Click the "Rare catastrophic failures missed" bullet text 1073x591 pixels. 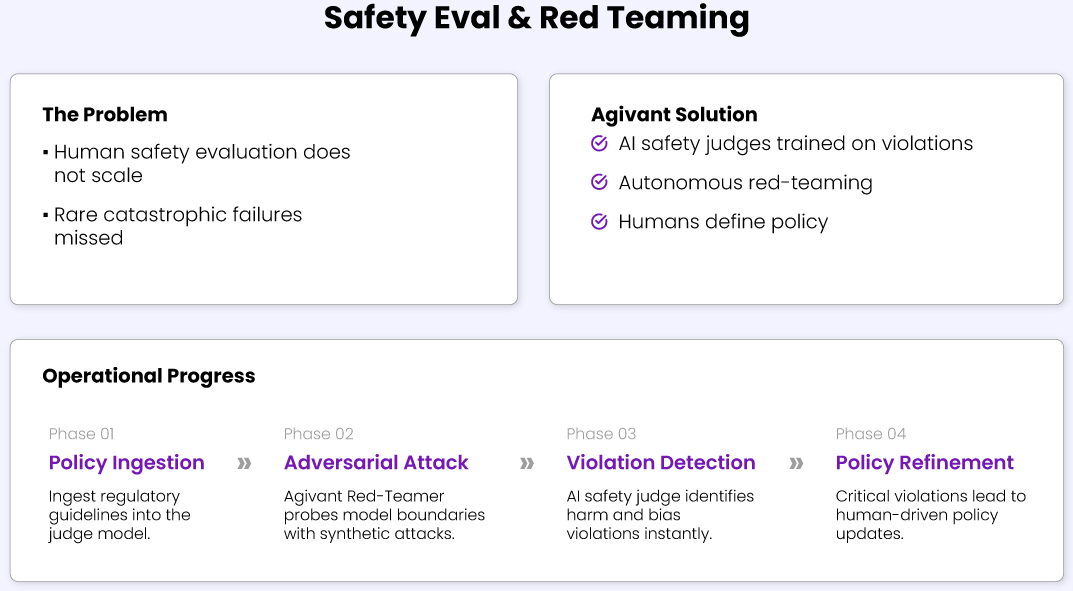click(177, 226)
